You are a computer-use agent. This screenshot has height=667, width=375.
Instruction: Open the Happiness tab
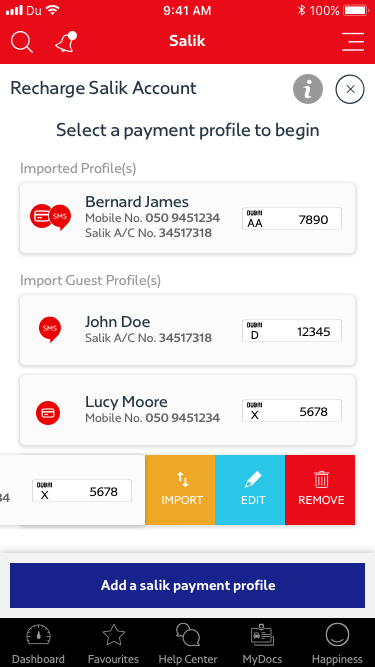(x=337, y=644)
